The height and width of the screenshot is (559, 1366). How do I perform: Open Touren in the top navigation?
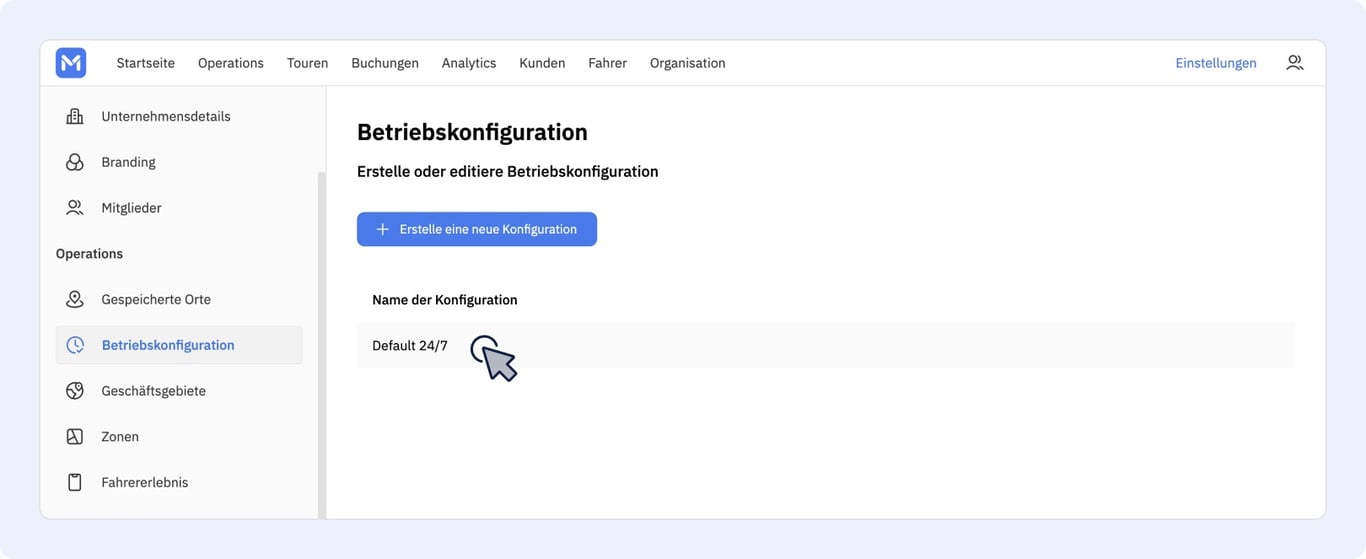coord(307,63)
